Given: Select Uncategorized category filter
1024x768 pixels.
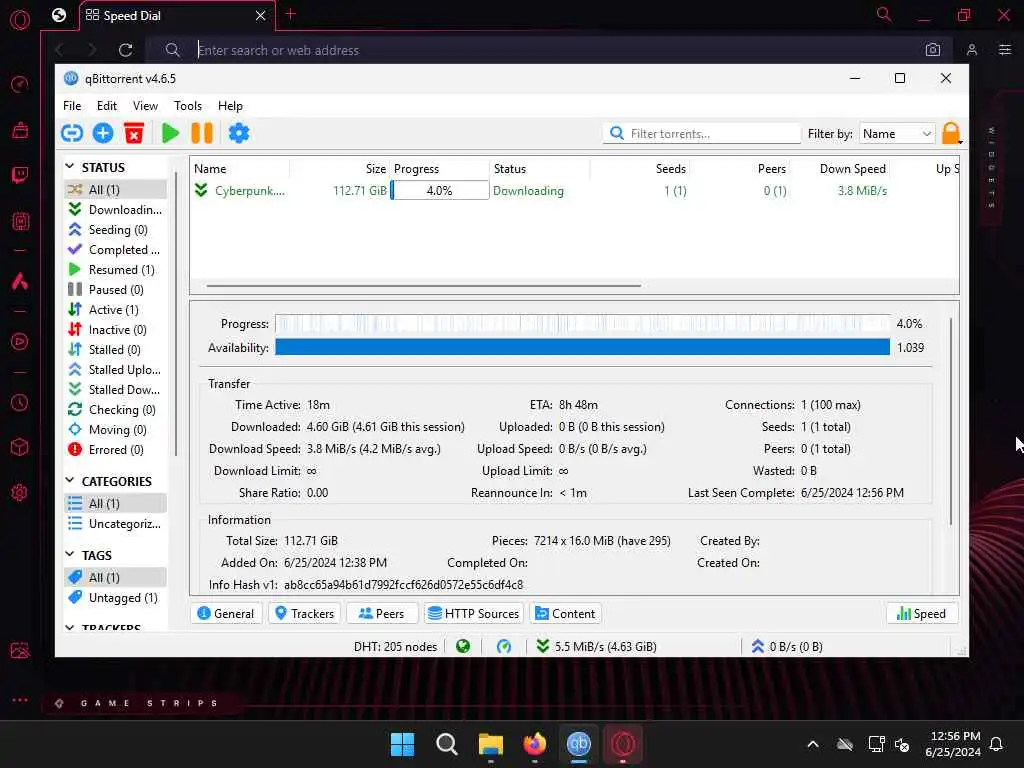Looking at the screenshot, I should 116,524.
